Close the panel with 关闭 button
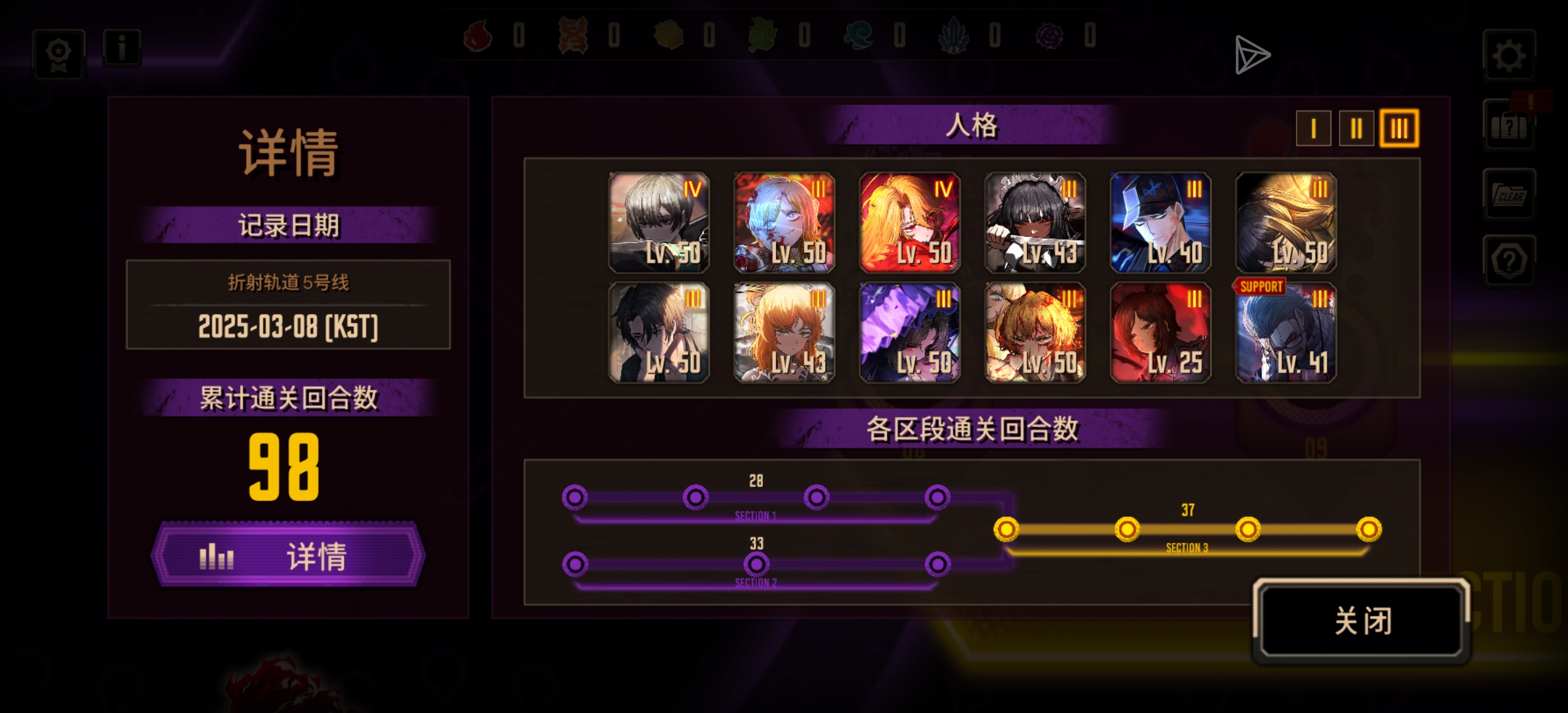This screenshot has width=1568, height=713. point(1362,621)
